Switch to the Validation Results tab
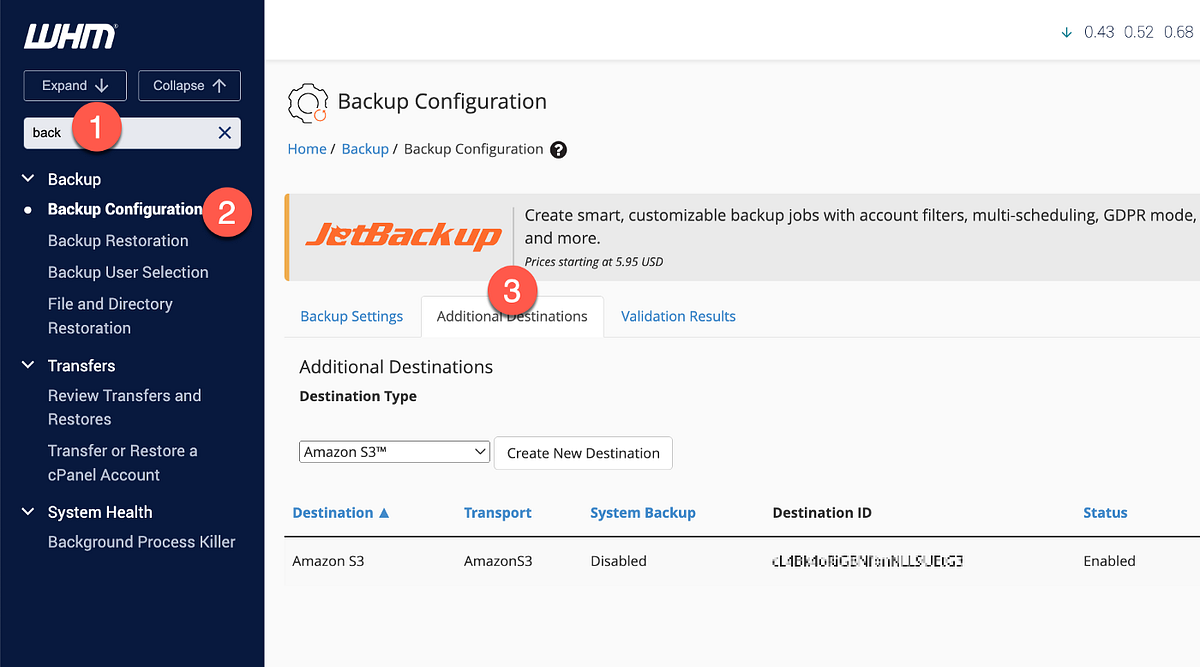The width and height of the screenshot is (1200, 667). (678, 316)
